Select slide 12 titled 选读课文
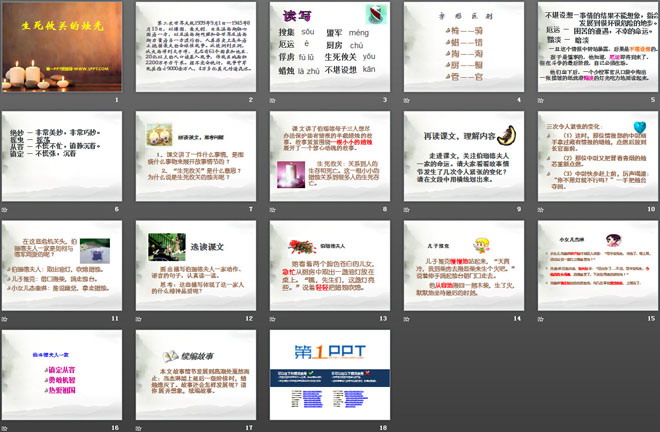This screenshot has height=432, width=660. (x=196, y=266)
